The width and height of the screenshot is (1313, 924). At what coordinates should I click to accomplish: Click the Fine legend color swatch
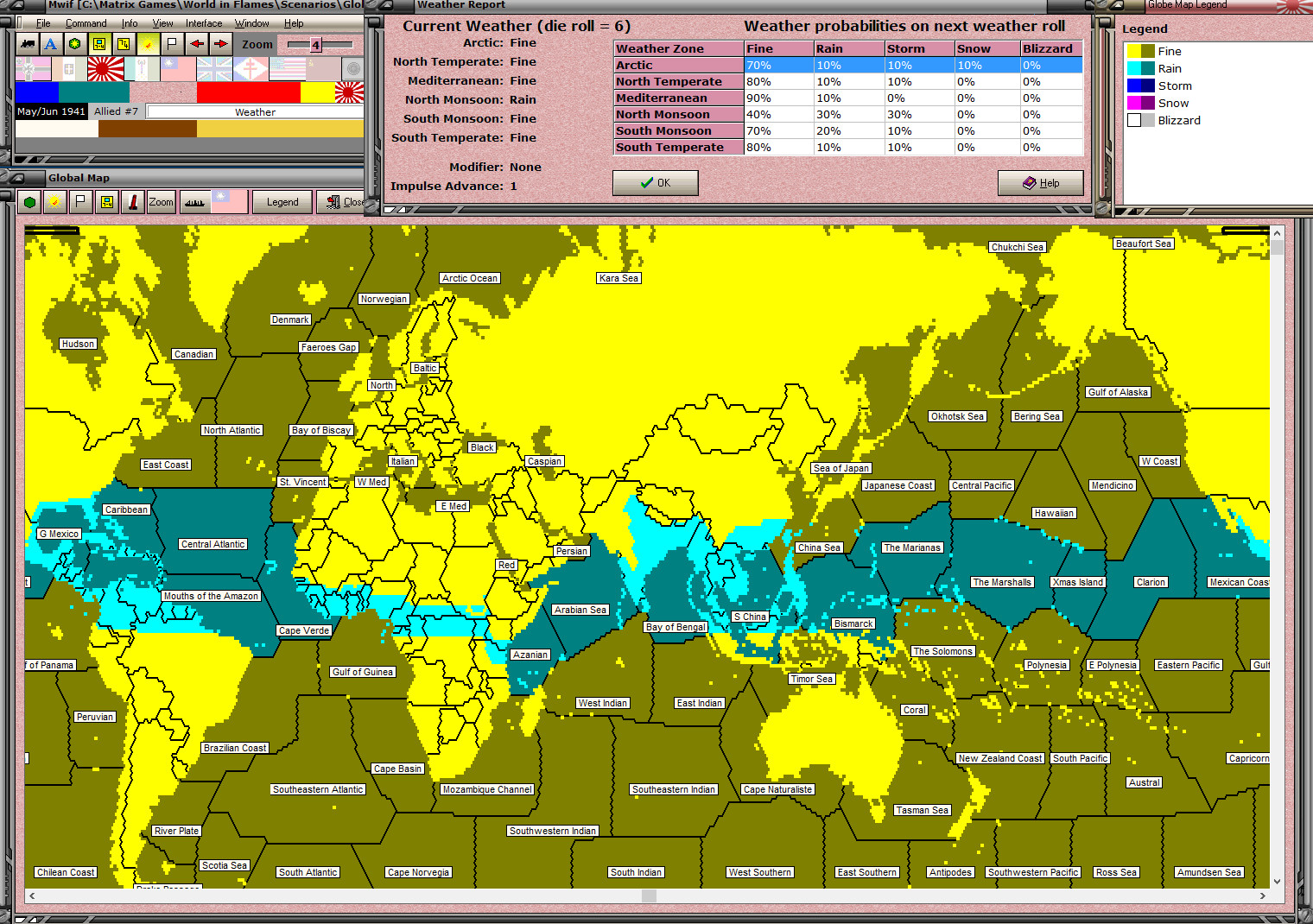tap(1140, 51)
